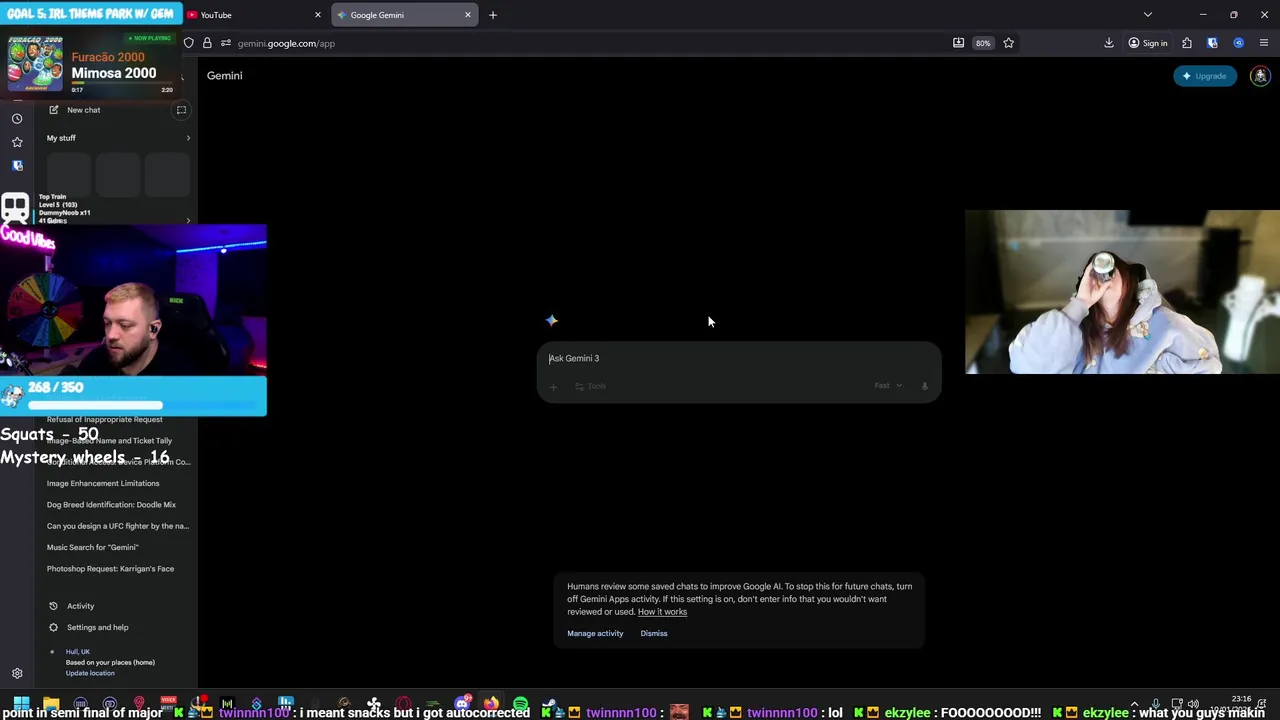Open File Explorer from the taskbar

[51, 704]
